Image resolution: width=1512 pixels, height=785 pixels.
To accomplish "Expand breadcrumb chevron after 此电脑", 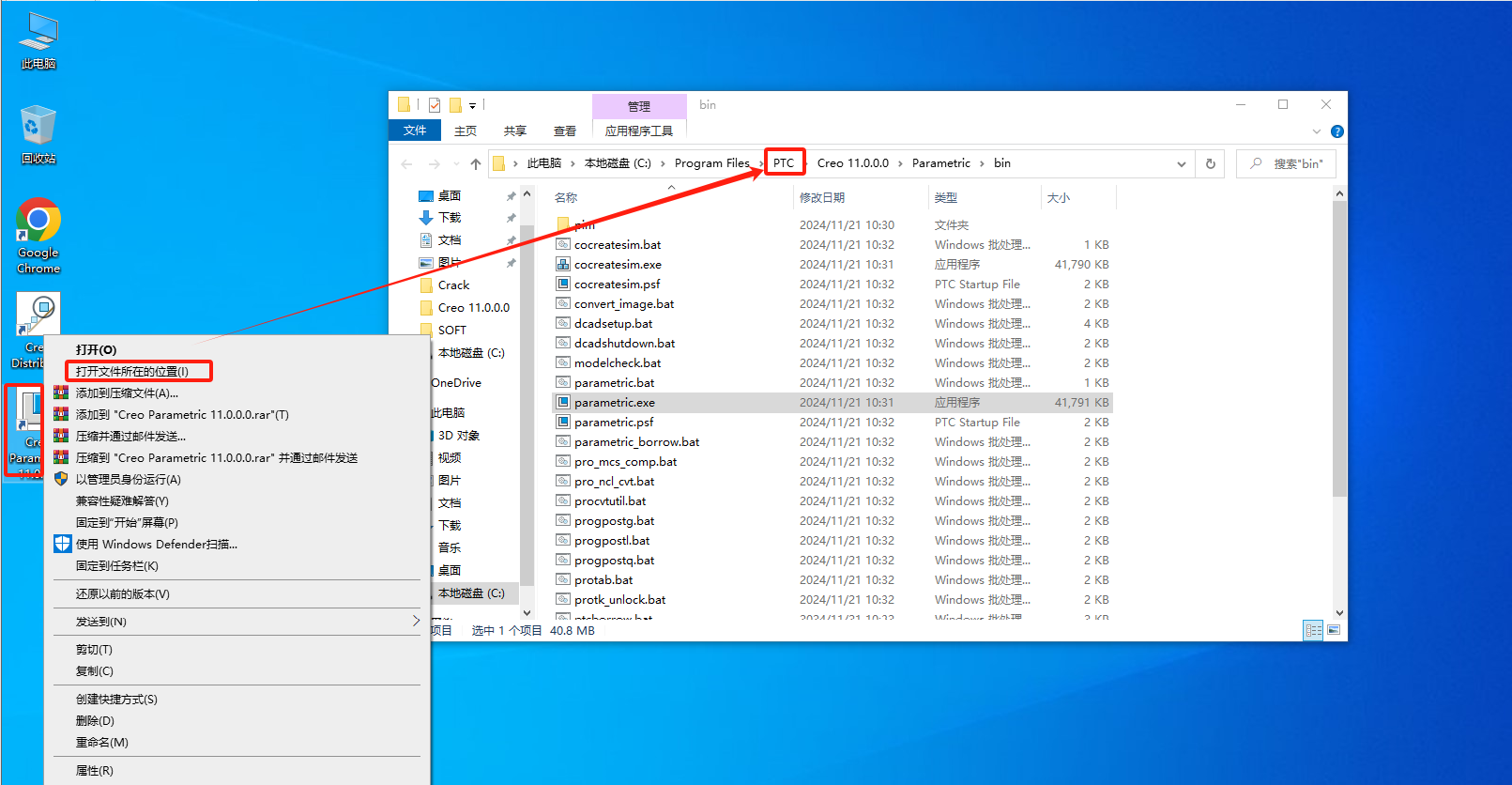I will [x=573, y=163].
